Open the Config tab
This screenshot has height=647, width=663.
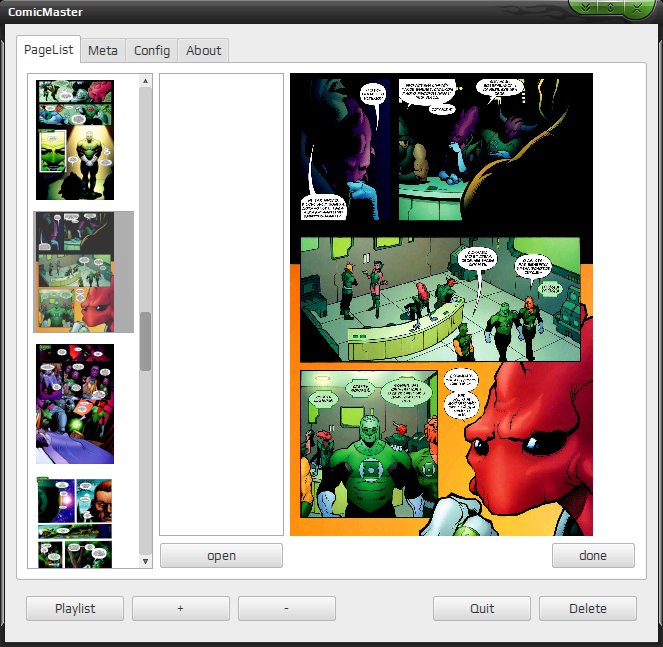tap(152, 51)
